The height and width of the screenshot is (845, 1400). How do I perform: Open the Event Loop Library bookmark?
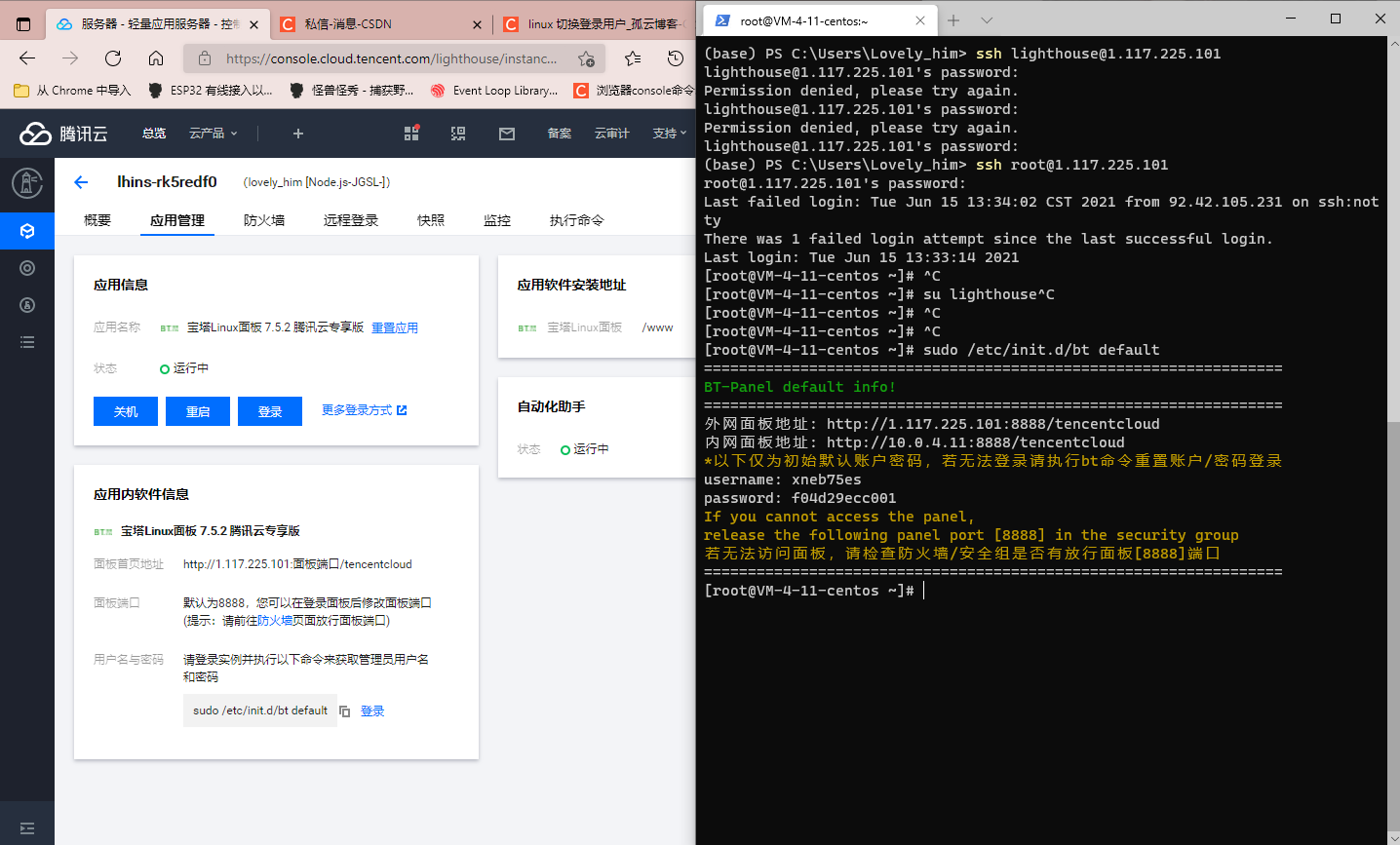click(494, 91)
